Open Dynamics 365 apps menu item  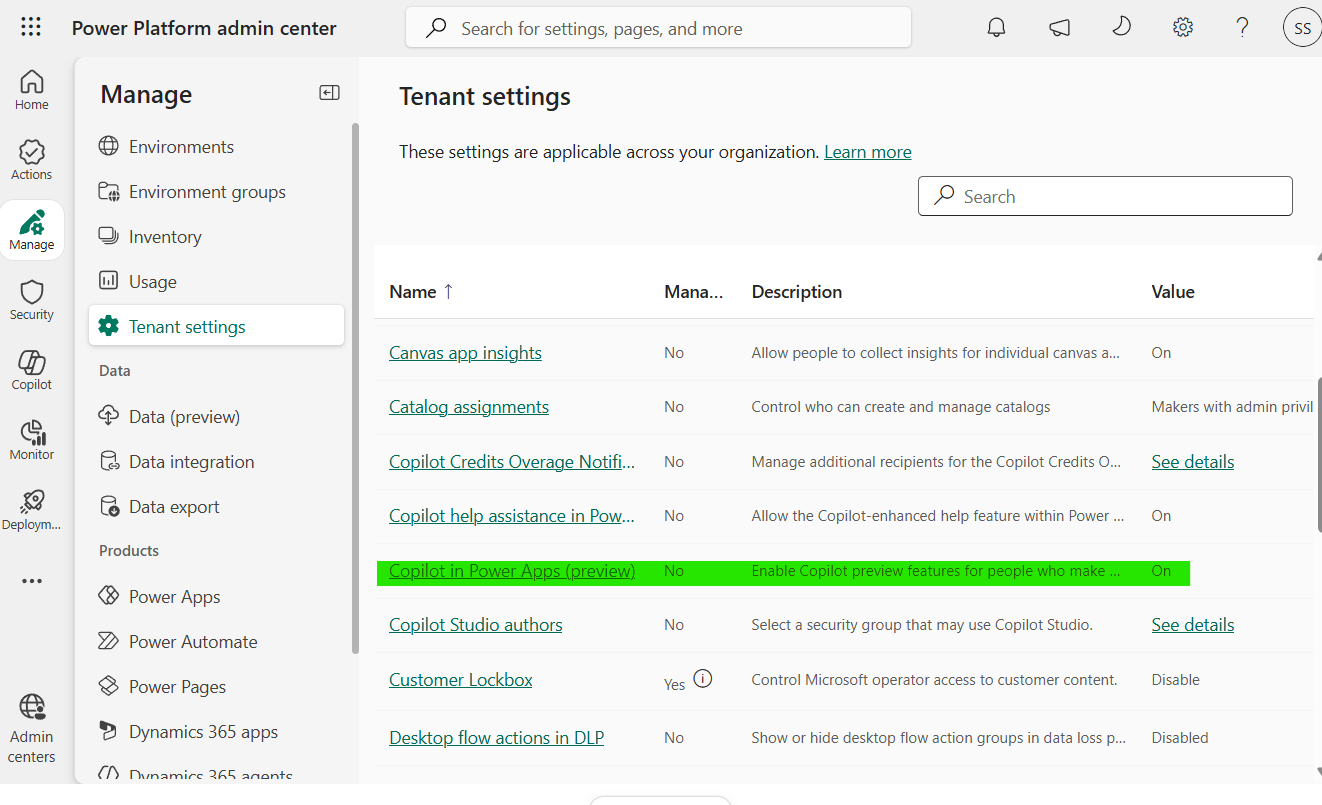(189, 732)
